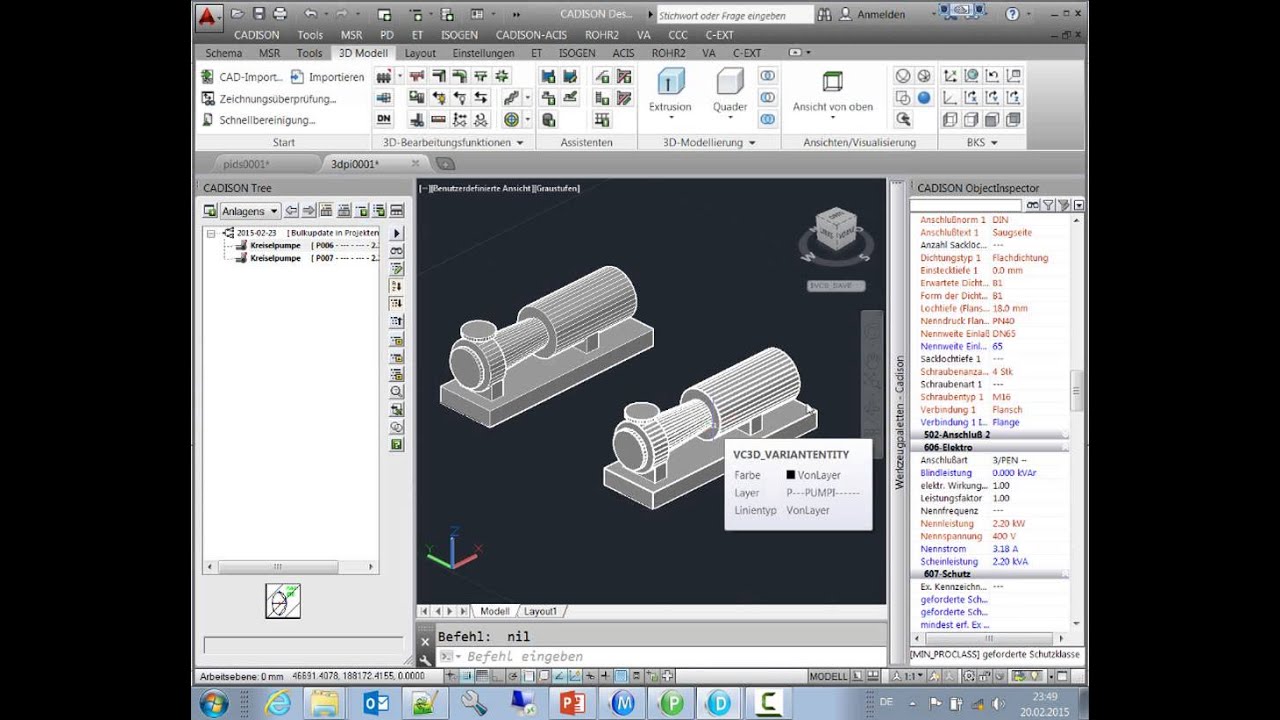Image resolution: width=1280 pixels, height=720 pixels.
Task: Click the play arrow icon in CADISON Tree sidebar
Action: pyautogui.click(x=397, y=233)
